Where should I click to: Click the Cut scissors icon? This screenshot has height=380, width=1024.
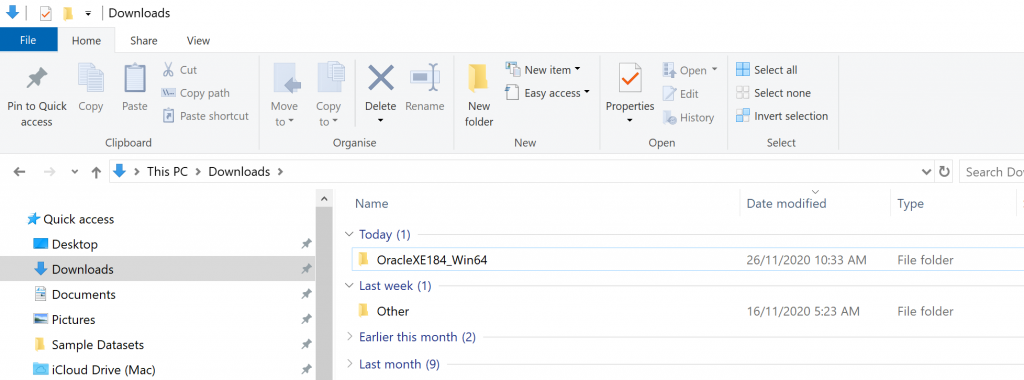pyautogui.click(x=168, y=70)
